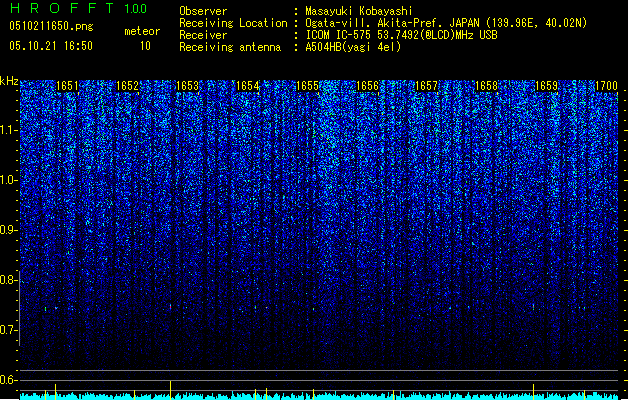Click the Receiving Location value line

[446, 23]
